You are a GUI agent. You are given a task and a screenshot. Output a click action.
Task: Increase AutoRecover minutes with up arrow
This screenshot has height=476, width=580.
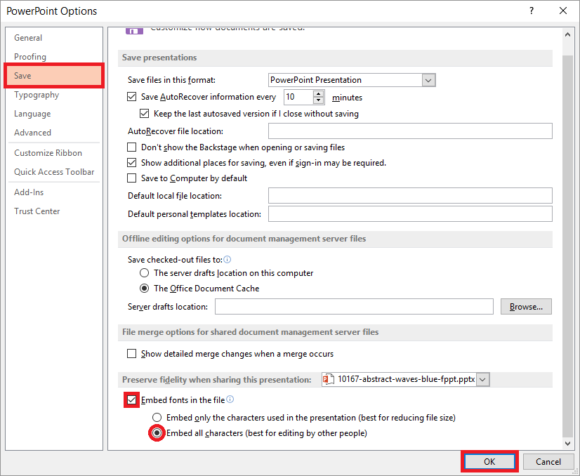pos(318,94)
